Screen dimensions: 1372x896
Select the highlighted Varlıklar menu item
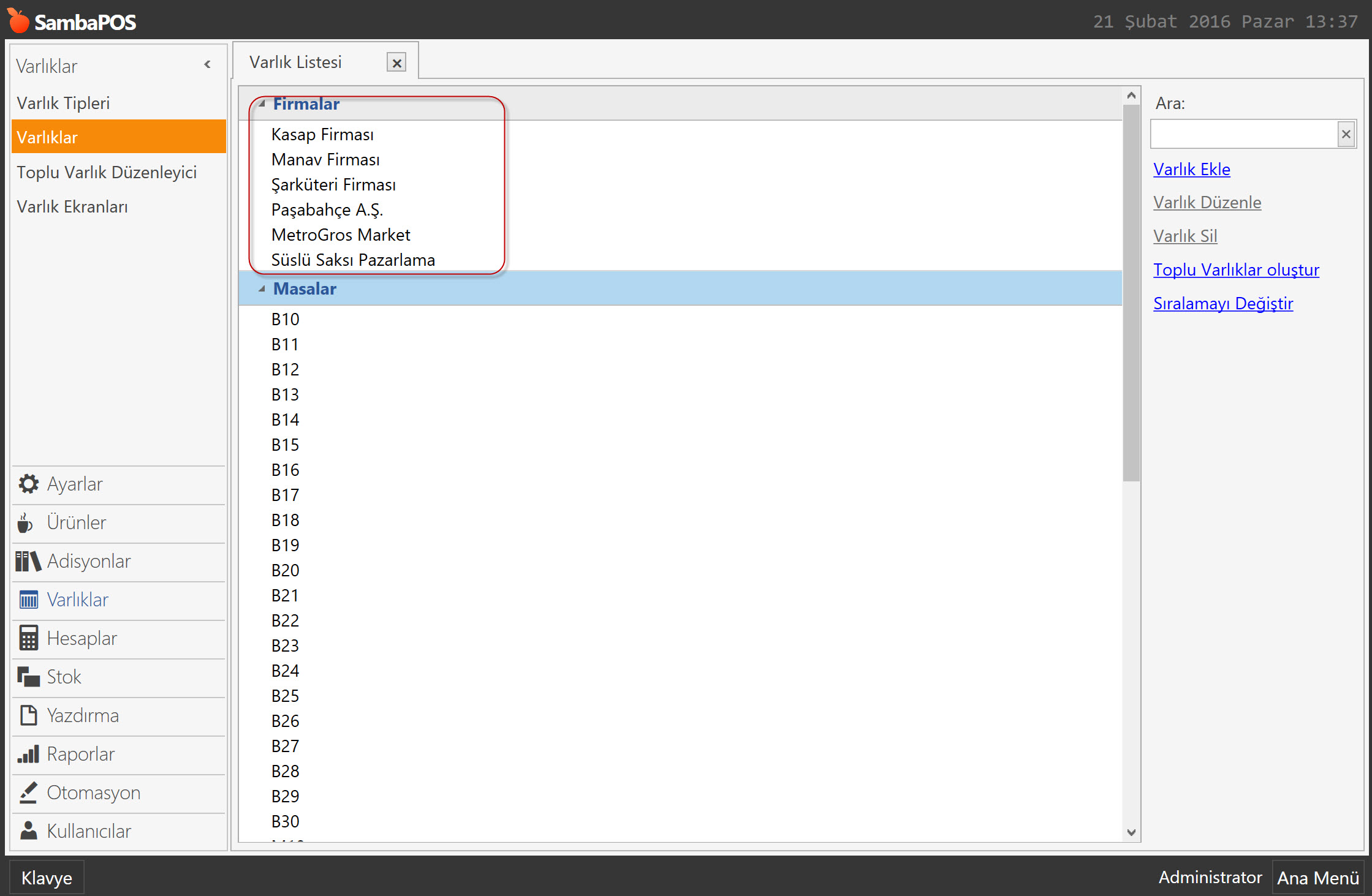118,137
